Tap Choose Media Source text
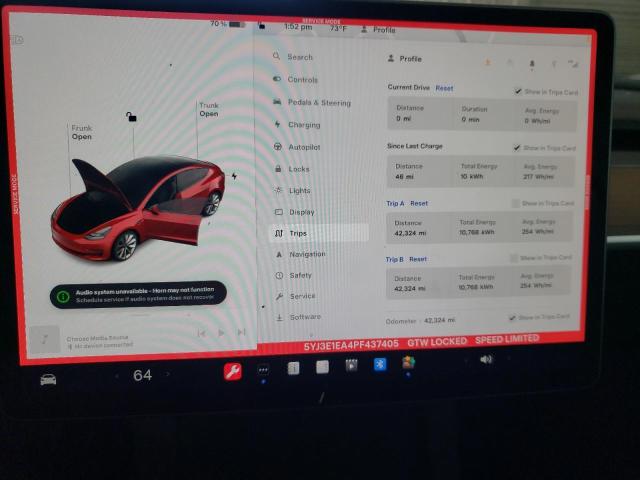The height and width of the screenshot is (480, 640). 97,338
